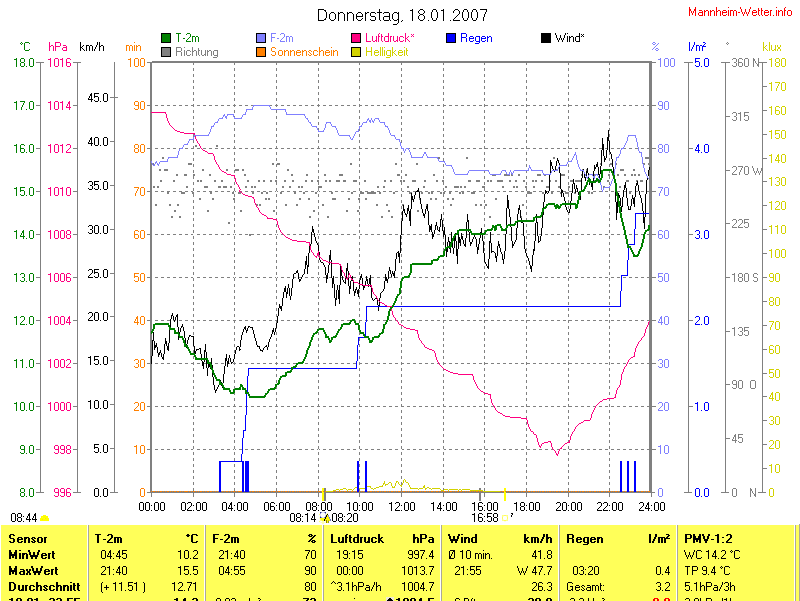The height and width of the screenshot is (601, 800).
Task: Click the 360 N label on the direction axis
Action: pyautogui.click(x=745, y=62)
